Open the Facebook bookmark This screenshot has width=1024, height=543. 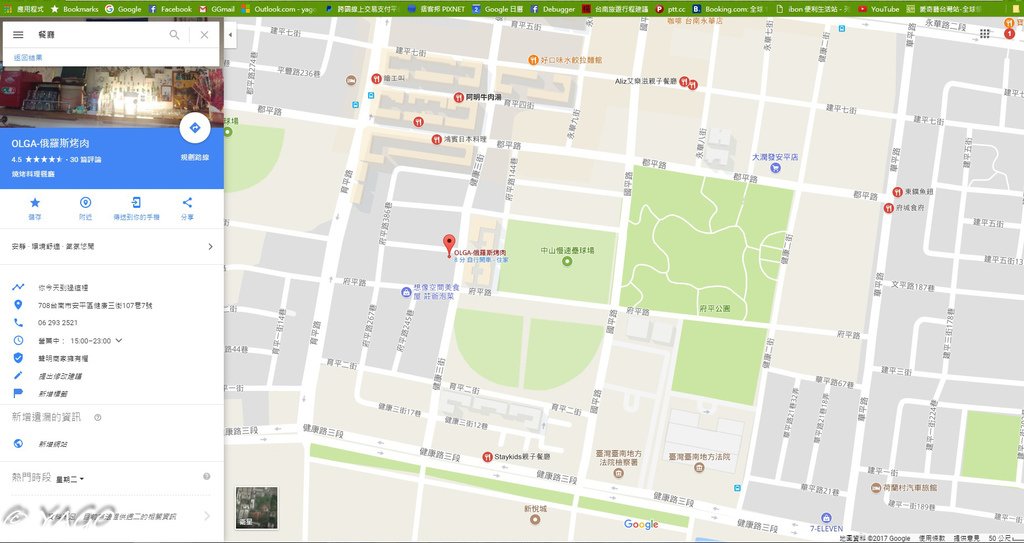tap(170, 9)
